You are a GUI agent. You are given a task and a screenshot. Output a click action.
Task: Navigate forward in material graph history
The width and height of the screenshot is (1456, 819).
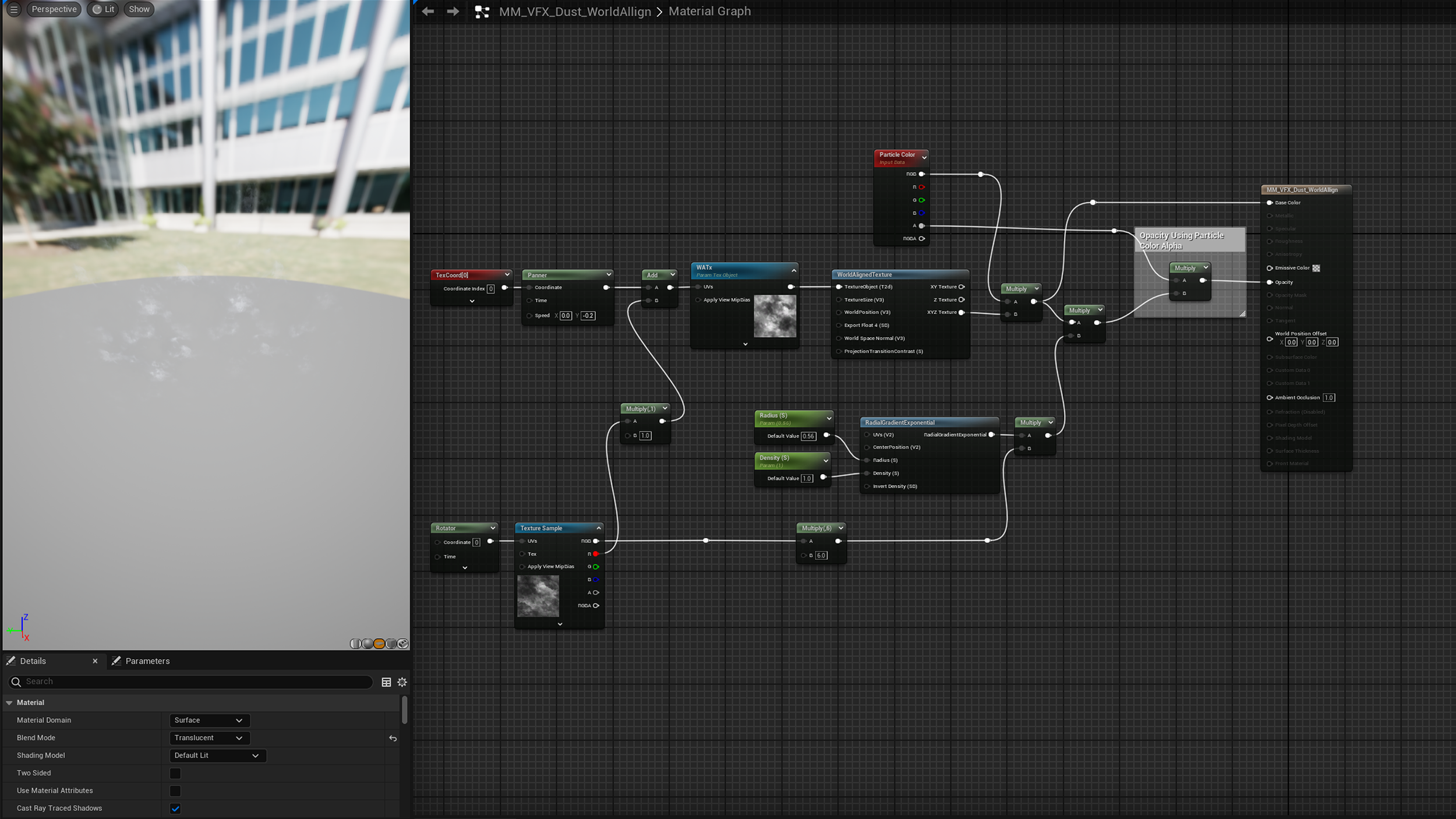pyautogui.click(x=453, y=12)
